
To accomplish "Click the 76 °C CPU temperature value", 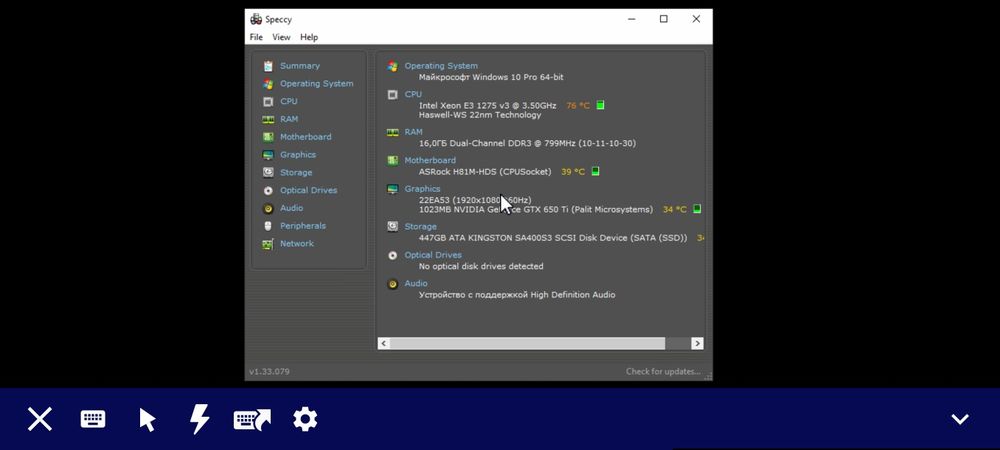I will 578,106.
